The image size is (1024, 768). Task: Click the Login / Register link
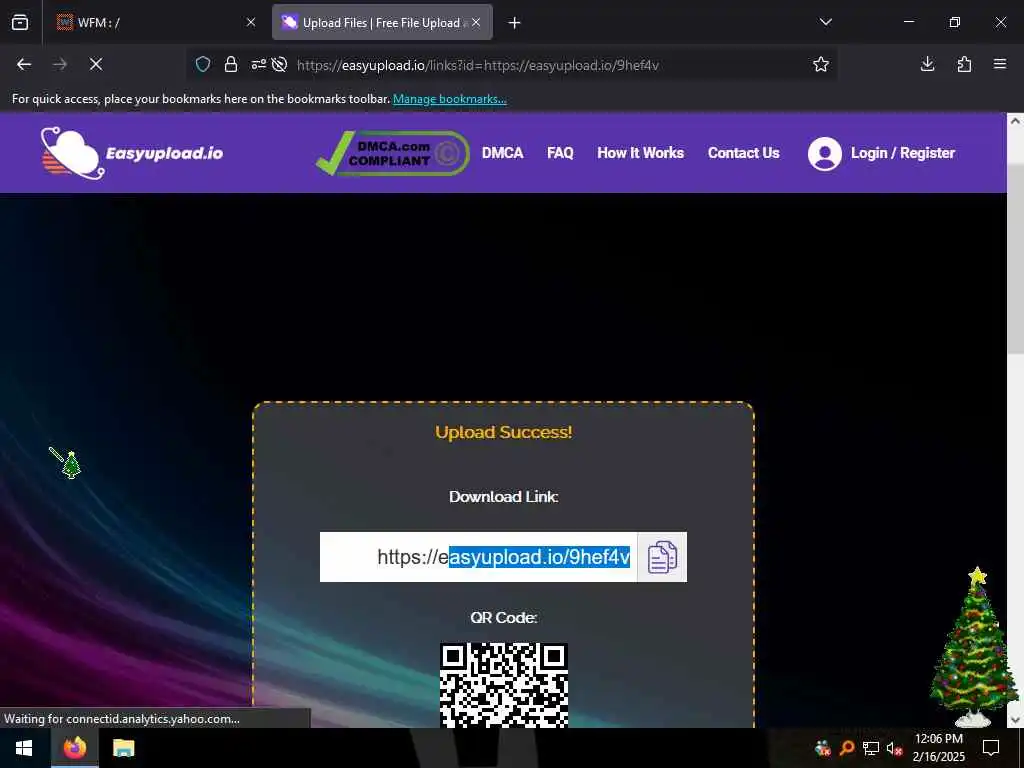click(903, 153)
